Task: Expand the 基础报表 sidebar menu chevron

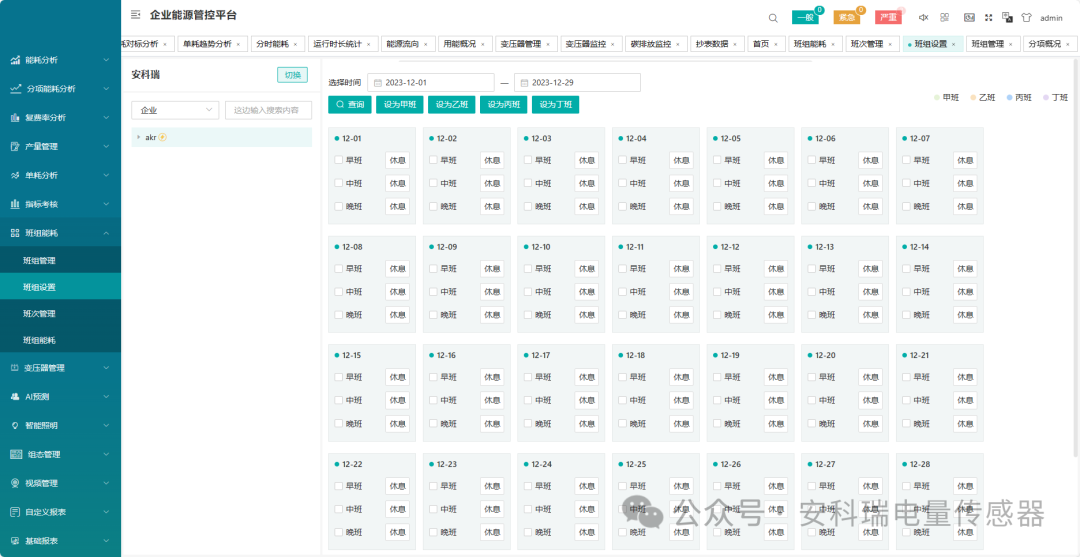Action: click(x=106, y=541)
